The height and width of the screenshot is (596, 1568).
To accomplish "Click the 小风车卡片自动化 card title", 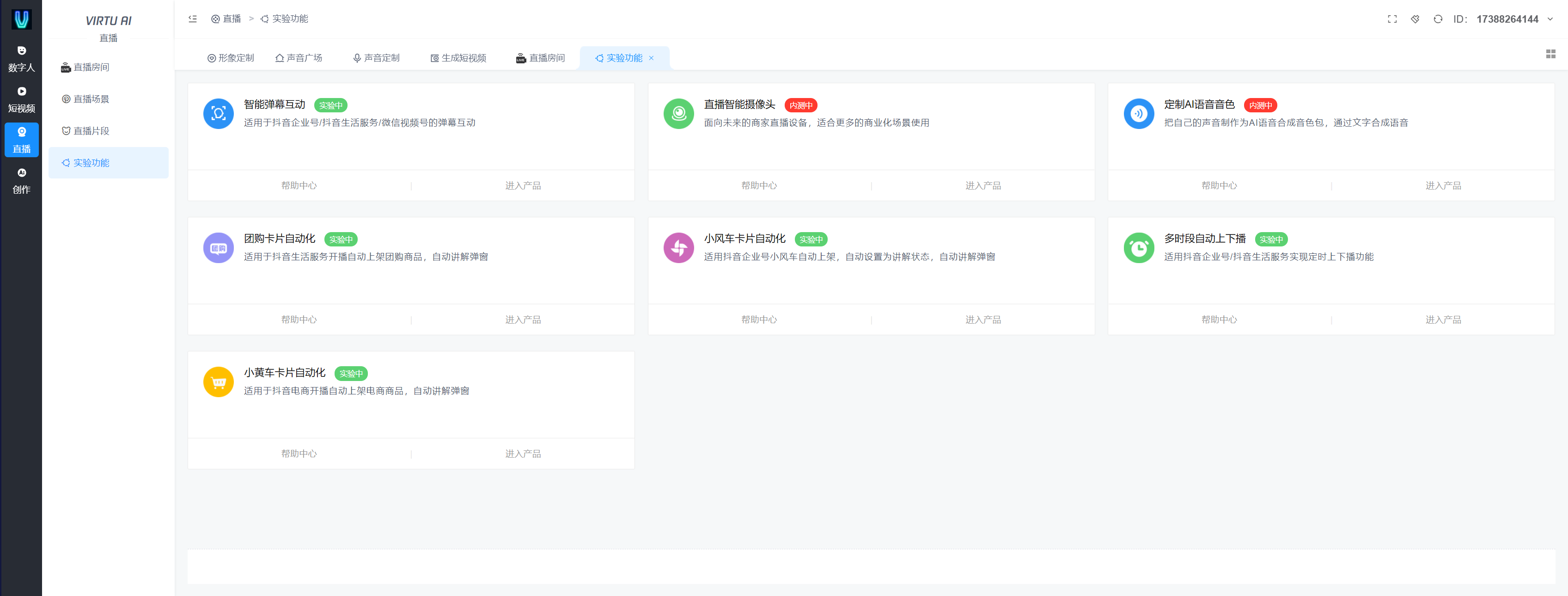I will pos(745,239).
